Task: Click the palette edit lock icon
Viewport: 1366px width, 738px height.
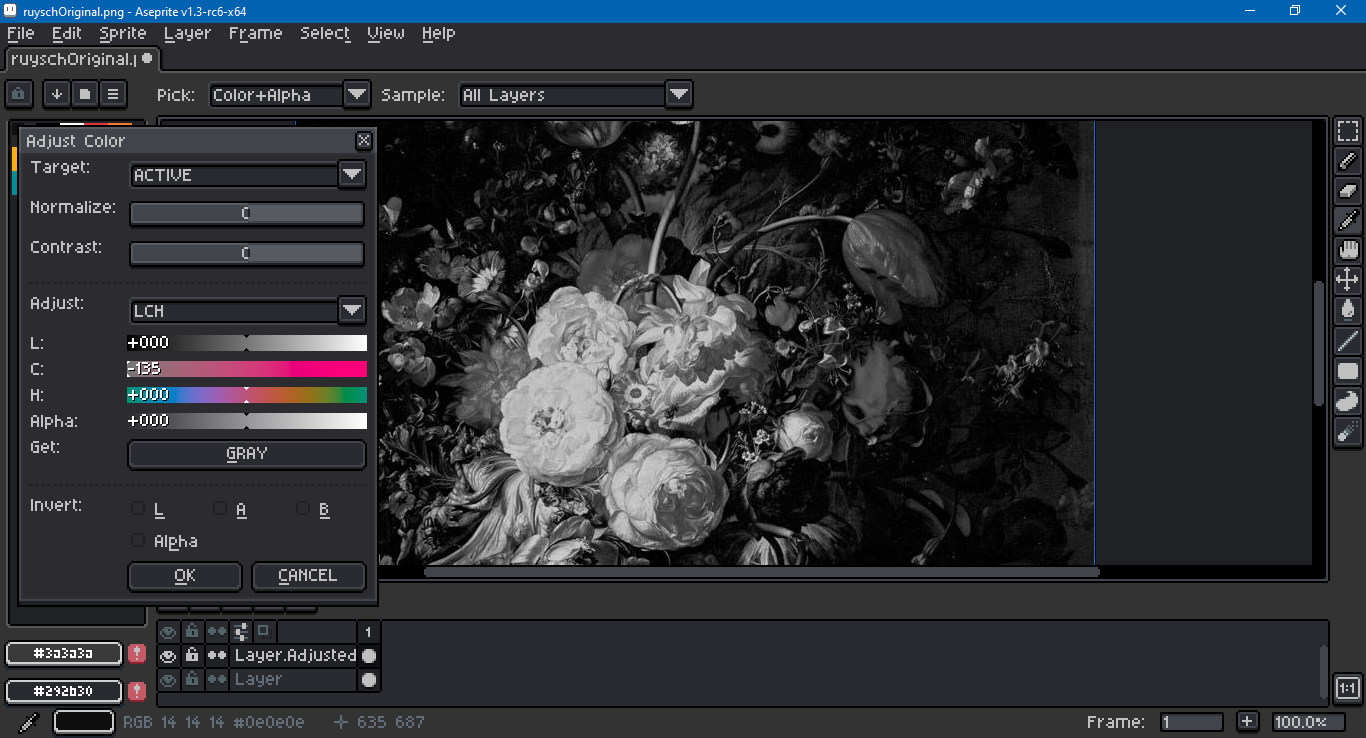Action: pos(19,94)
